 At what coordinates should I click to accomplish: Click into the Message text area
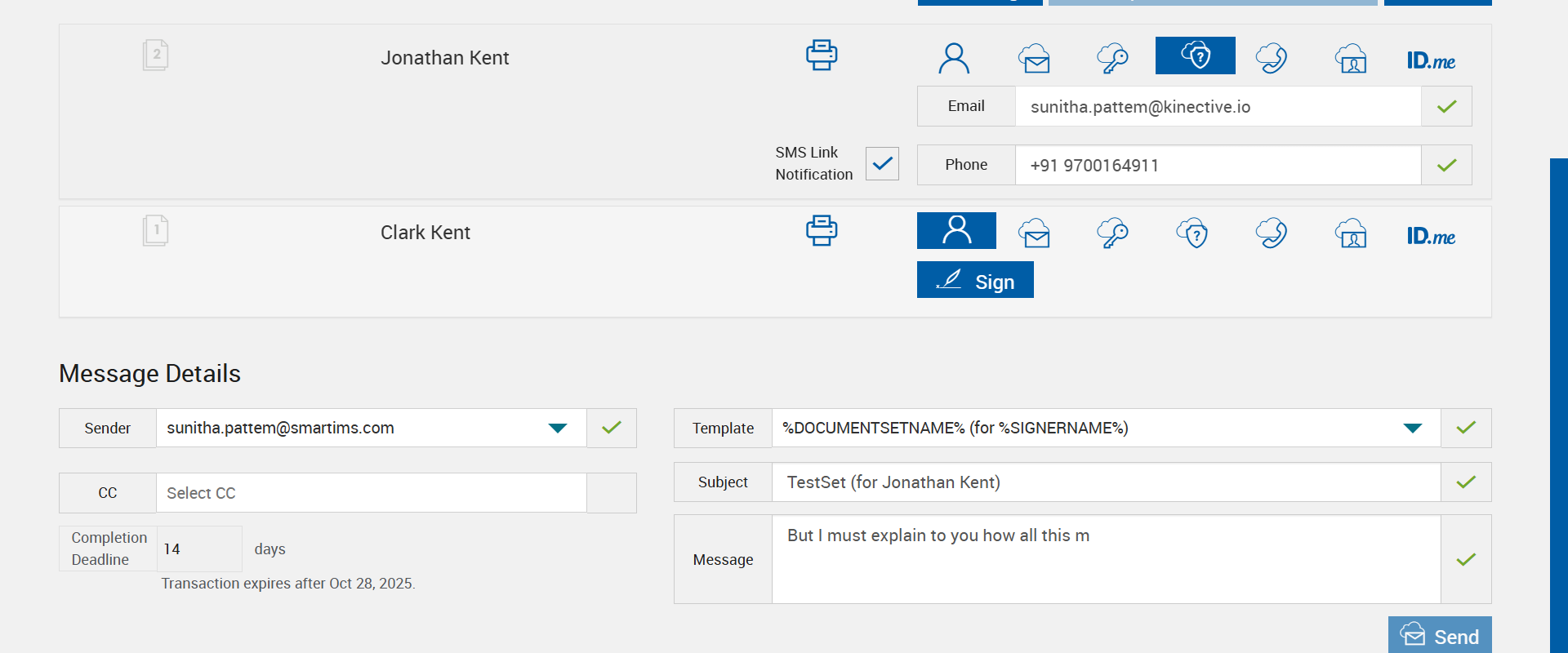coord(1106,560)
